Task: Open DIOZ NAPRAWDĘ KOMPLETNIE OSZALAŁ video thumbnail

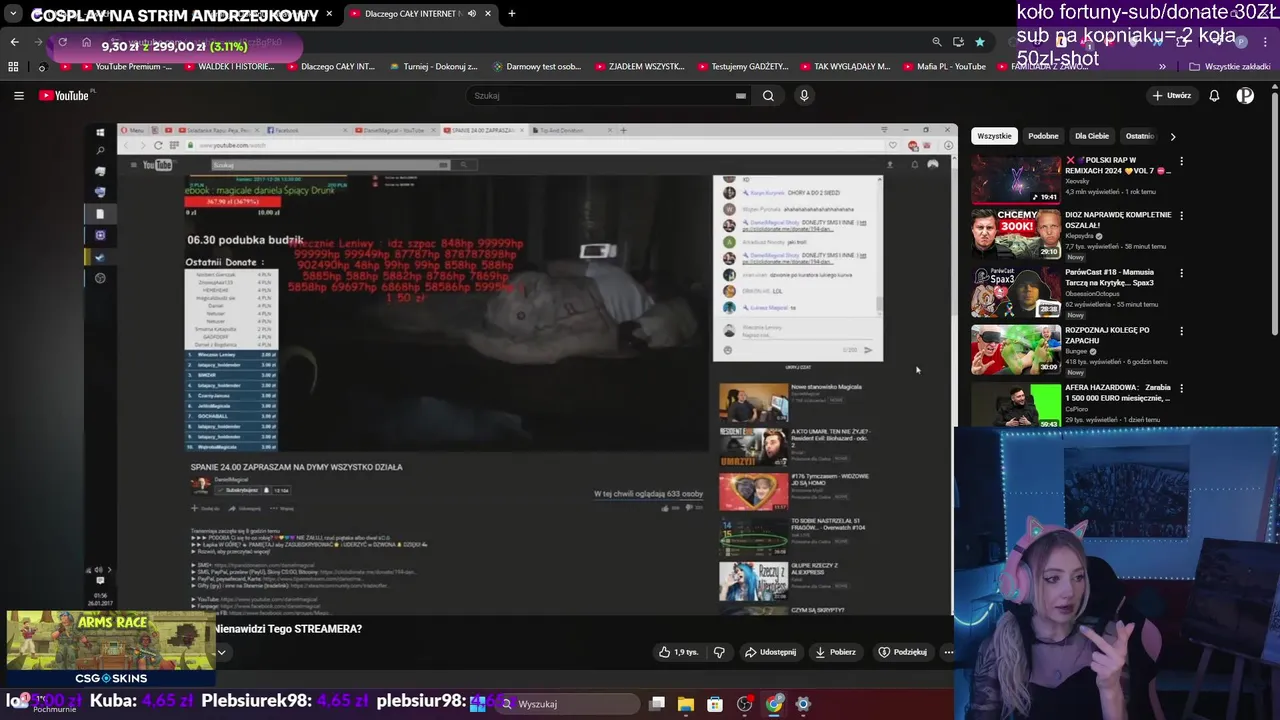Action: click(1016, 234)
